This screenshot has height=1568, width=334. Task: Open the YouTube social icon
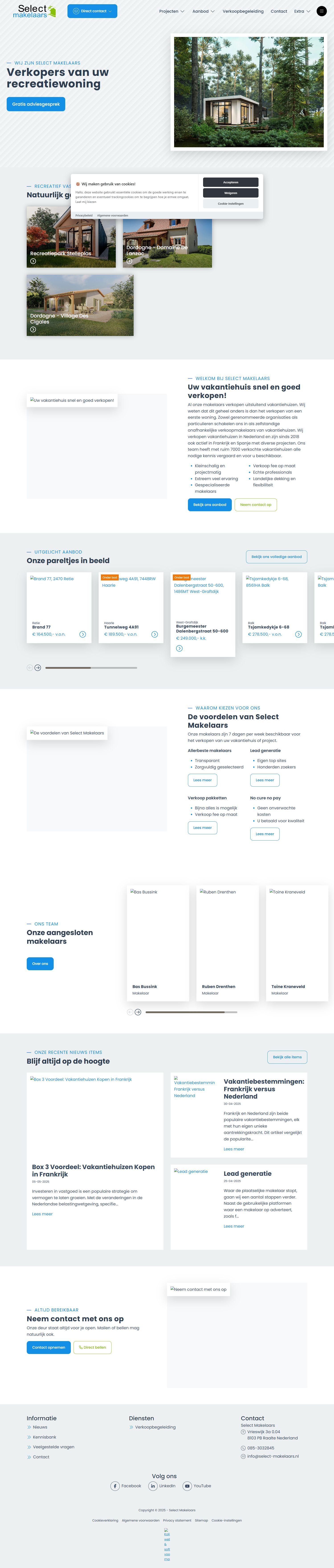[187, 1486]
